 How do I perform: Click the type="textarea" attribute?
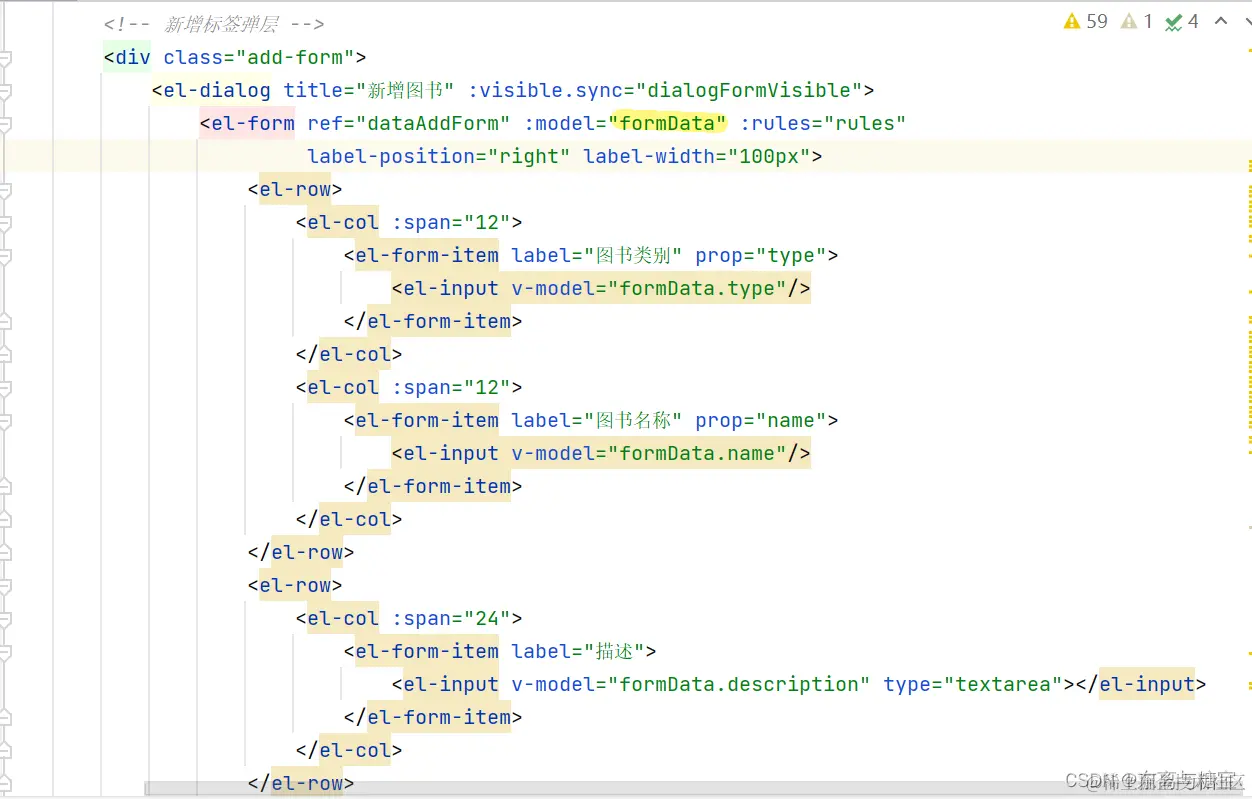tap(973, 684)
